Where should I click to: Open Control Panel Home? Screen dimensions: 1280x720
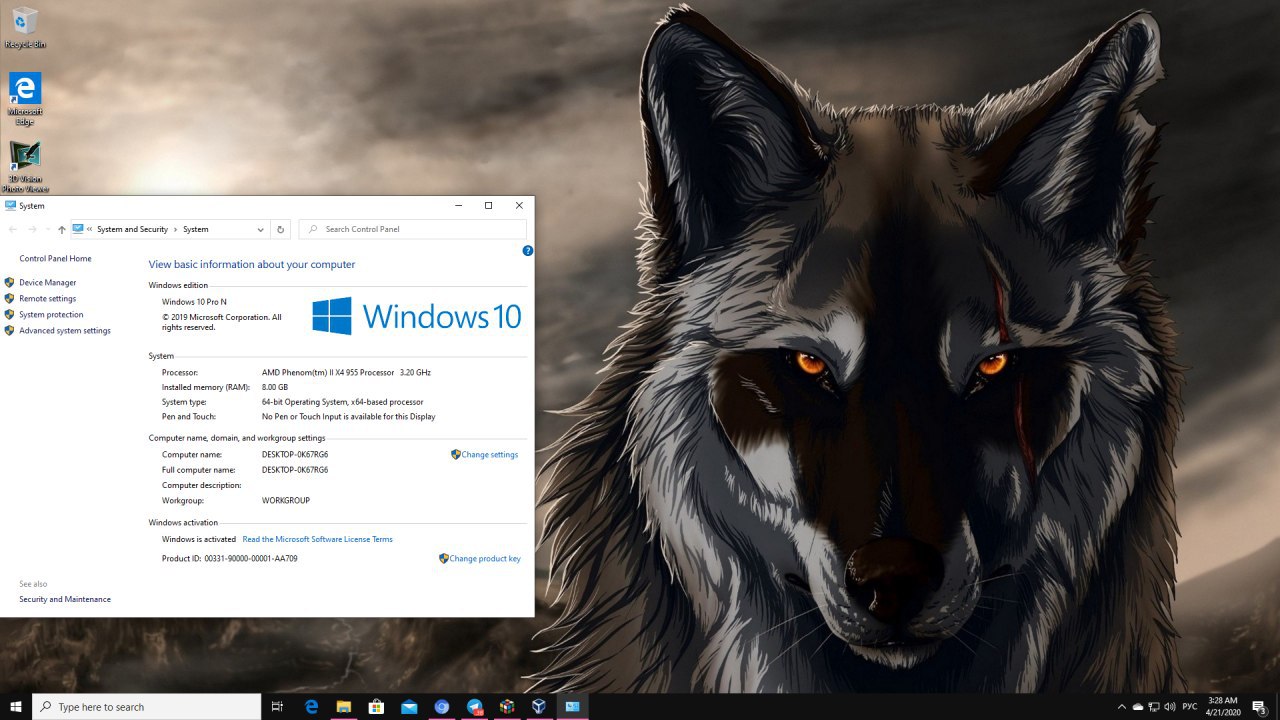pyautogui.click(x=55, y=258)
